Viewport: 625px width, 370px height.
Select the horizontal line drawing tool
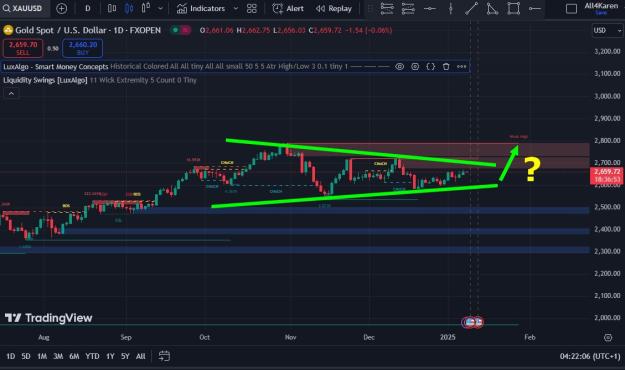point(430,8)
